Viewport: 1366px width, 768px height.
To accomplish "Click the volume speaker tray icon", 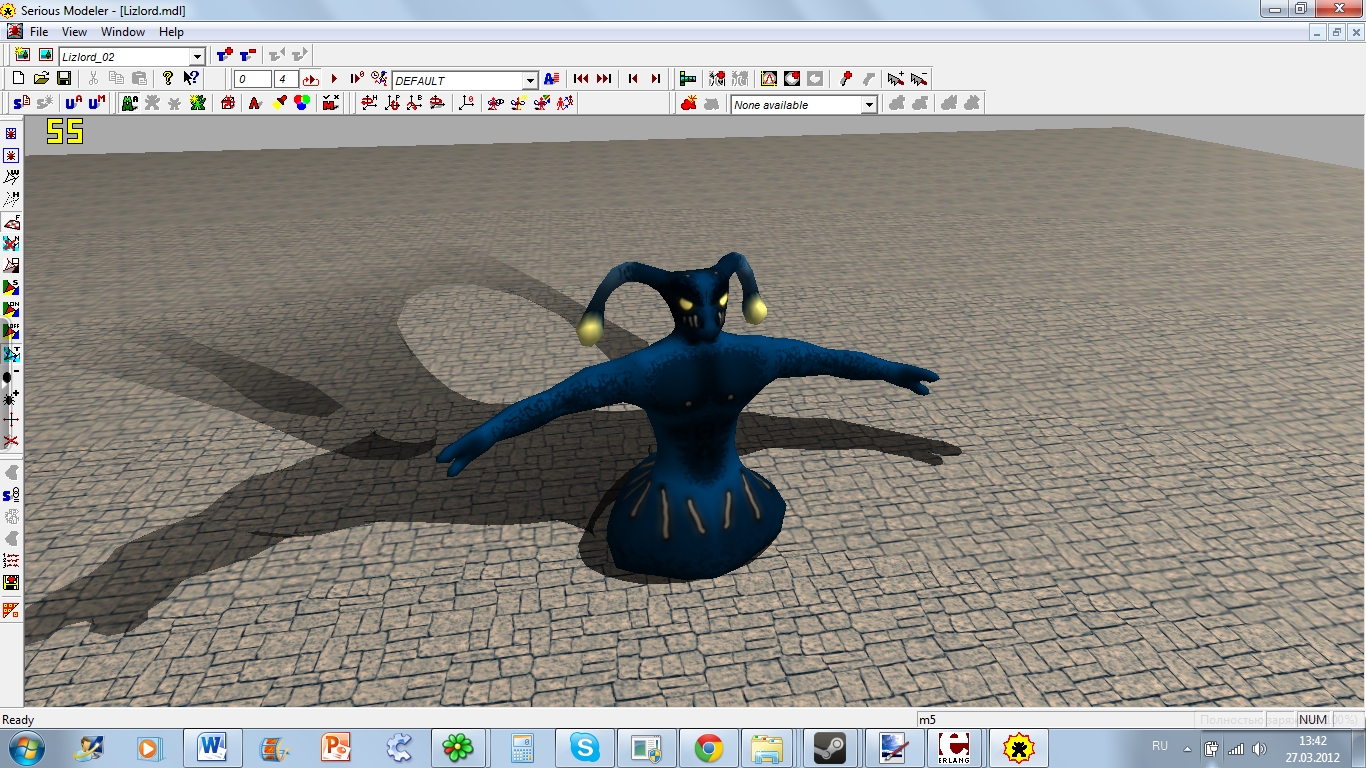I will coord(1258,748).
